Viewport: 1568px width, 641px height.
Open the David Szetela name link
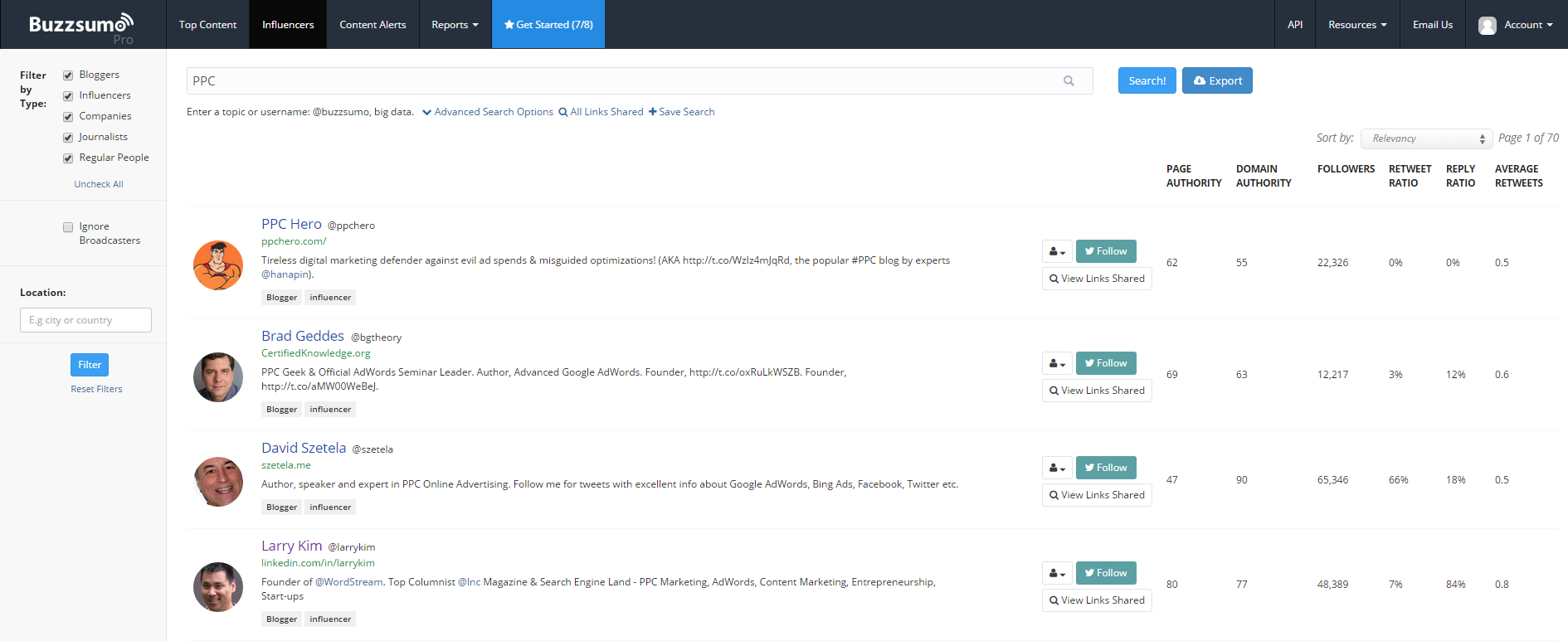pyautogui.click(x=304, y=448)
